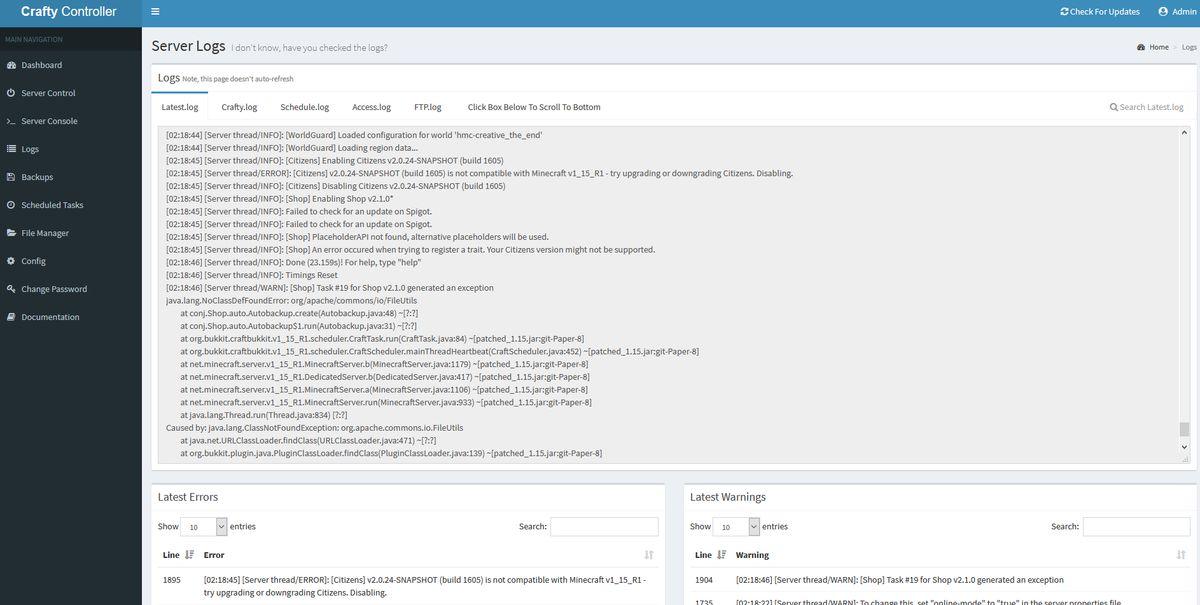This screenshot has width=1200, height=605.
Task: Switch to the Latest.log tab
Action: click(180, 107)
